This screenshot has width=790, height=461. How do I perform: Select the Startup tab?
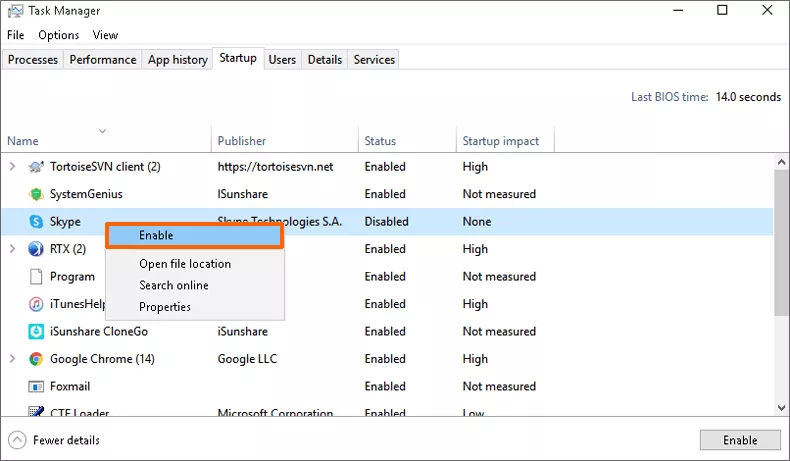pyautogui.click(x=238, y=58)
